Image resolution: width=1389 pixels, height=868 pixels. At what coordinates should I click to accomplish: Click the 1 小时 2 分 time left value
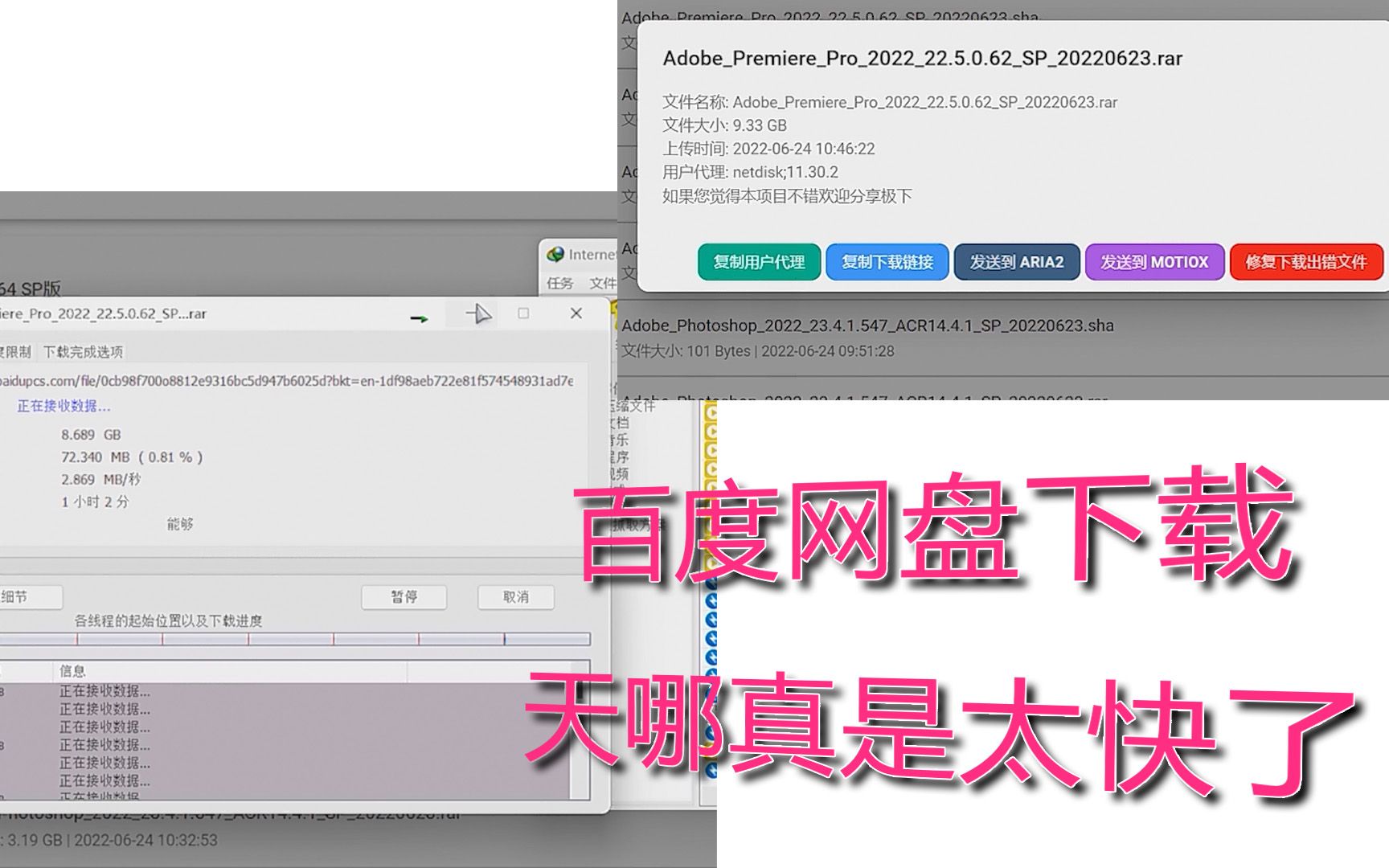click(x=95, y=502)
